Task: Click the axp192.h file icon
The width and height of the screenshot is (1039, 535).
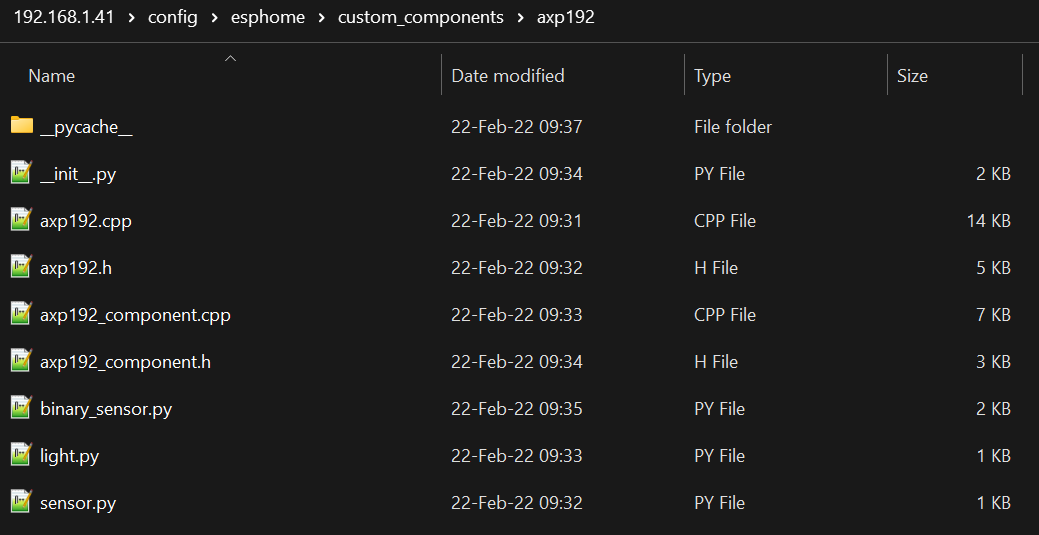Action: click(22, 267)
